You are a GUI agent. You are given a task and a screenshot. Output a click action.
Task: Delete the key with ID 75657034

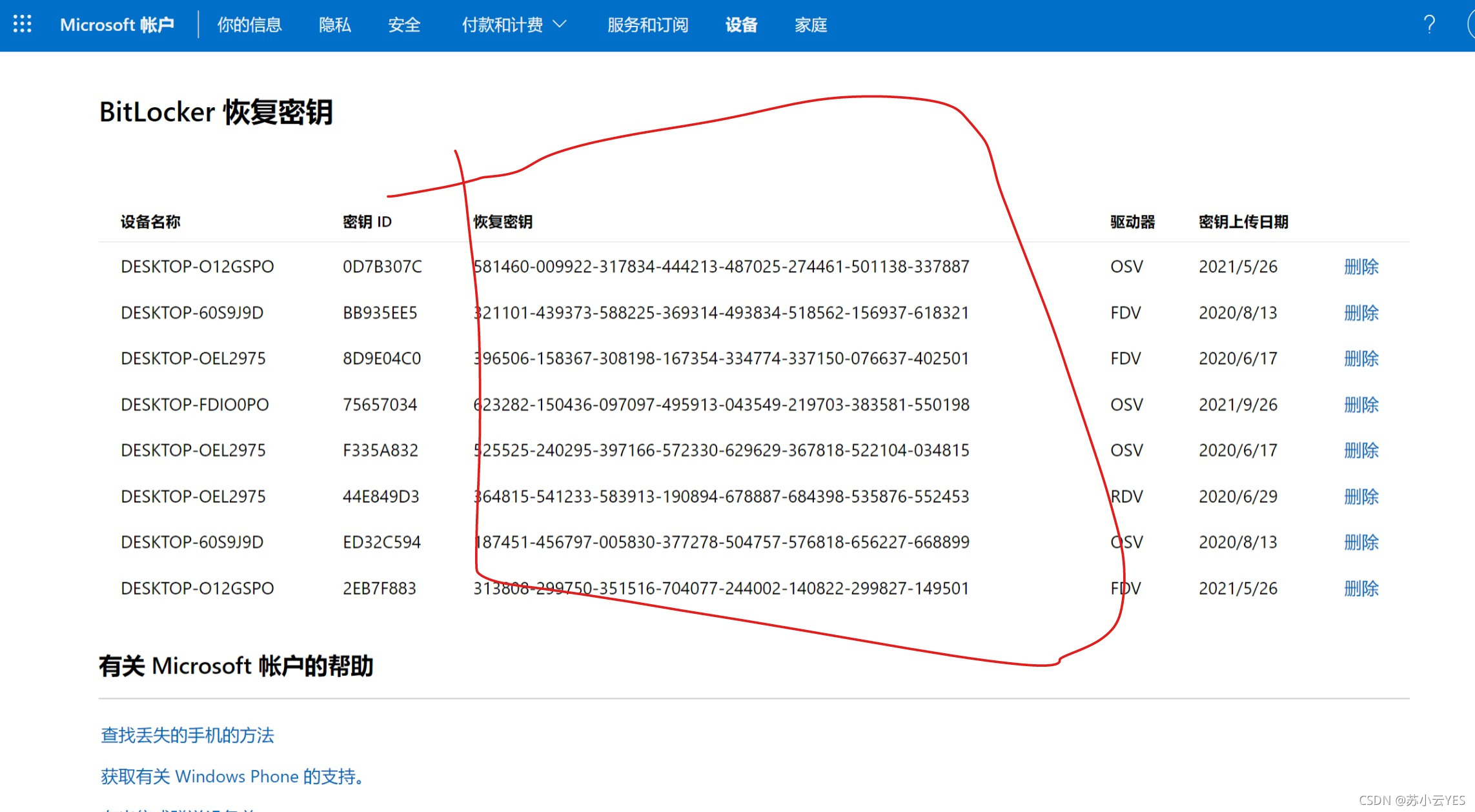pos(1361,405)
